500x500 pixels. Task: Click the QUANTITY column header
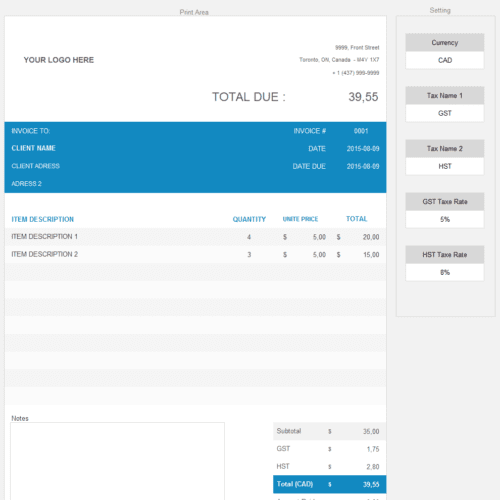coord(249,219)
